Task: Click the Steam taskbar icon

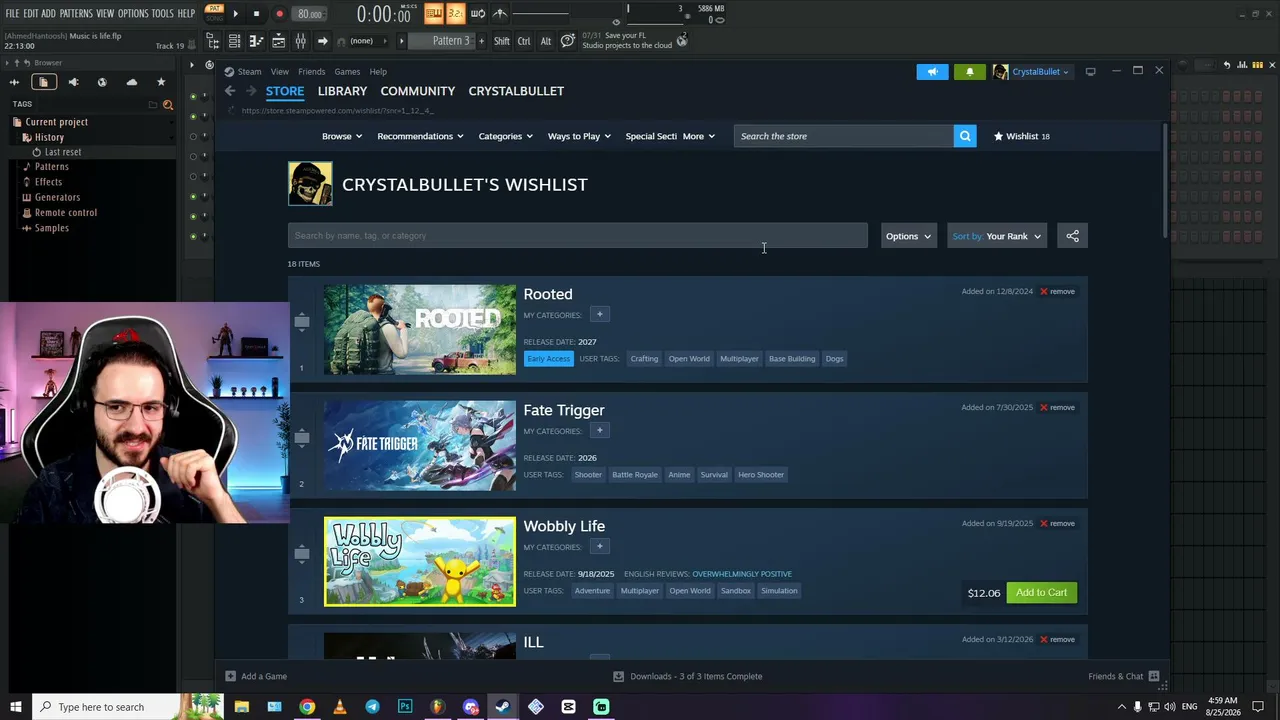Action: (x=503, y=707)
